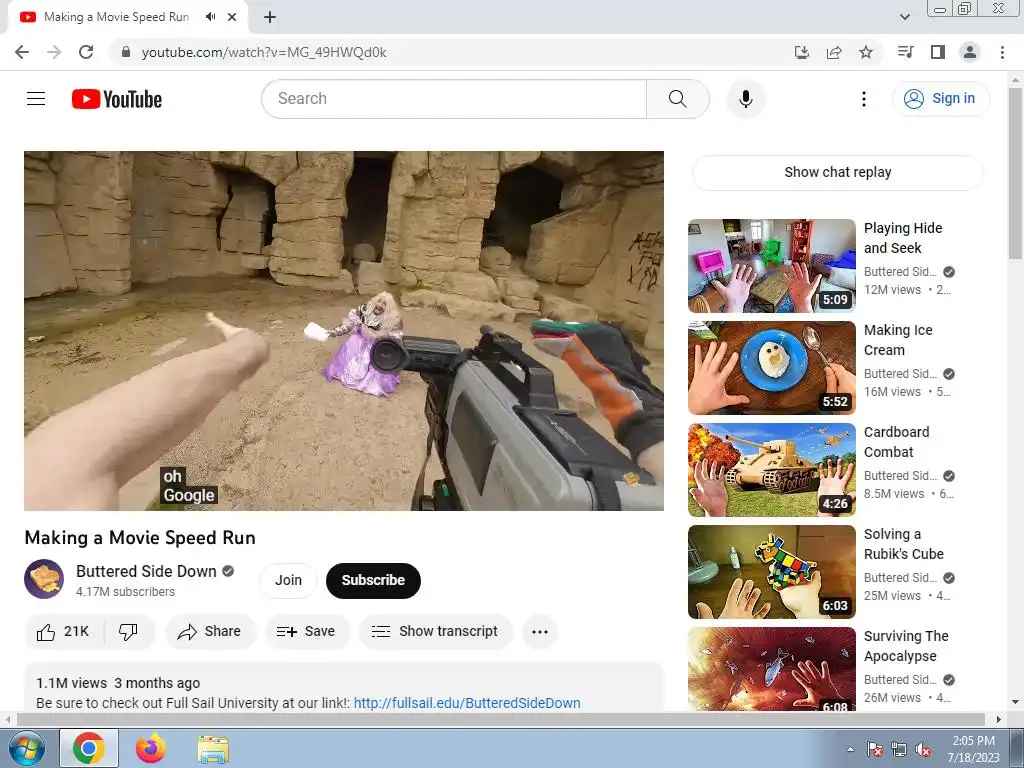Click the Cardboard Combat title
Viewport: 1024px width, 768px height.
pyautogui.click(x=897, y=442)
